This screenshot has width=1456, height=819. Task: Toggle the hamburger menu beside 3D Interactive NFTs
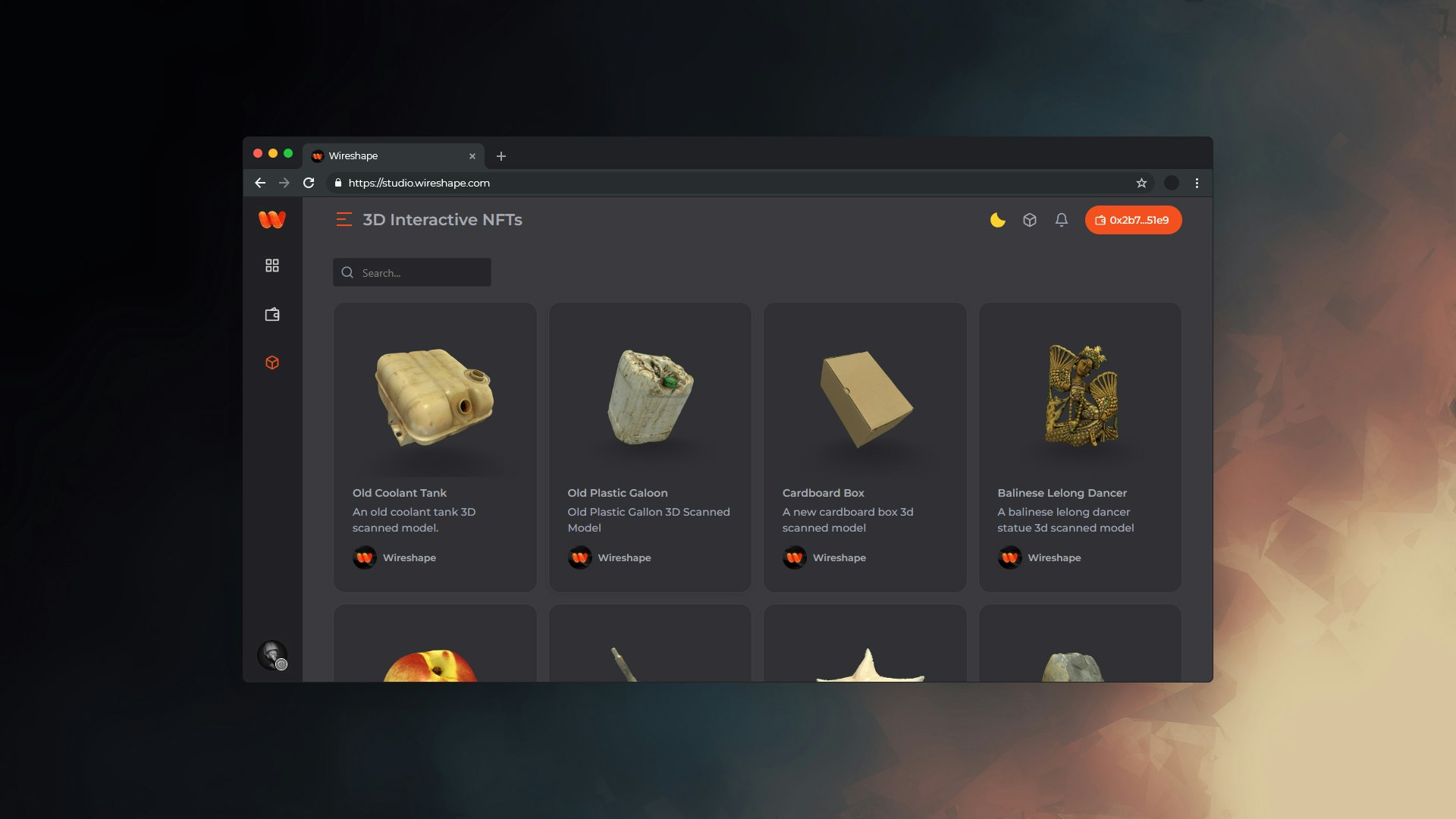point(344,220)
